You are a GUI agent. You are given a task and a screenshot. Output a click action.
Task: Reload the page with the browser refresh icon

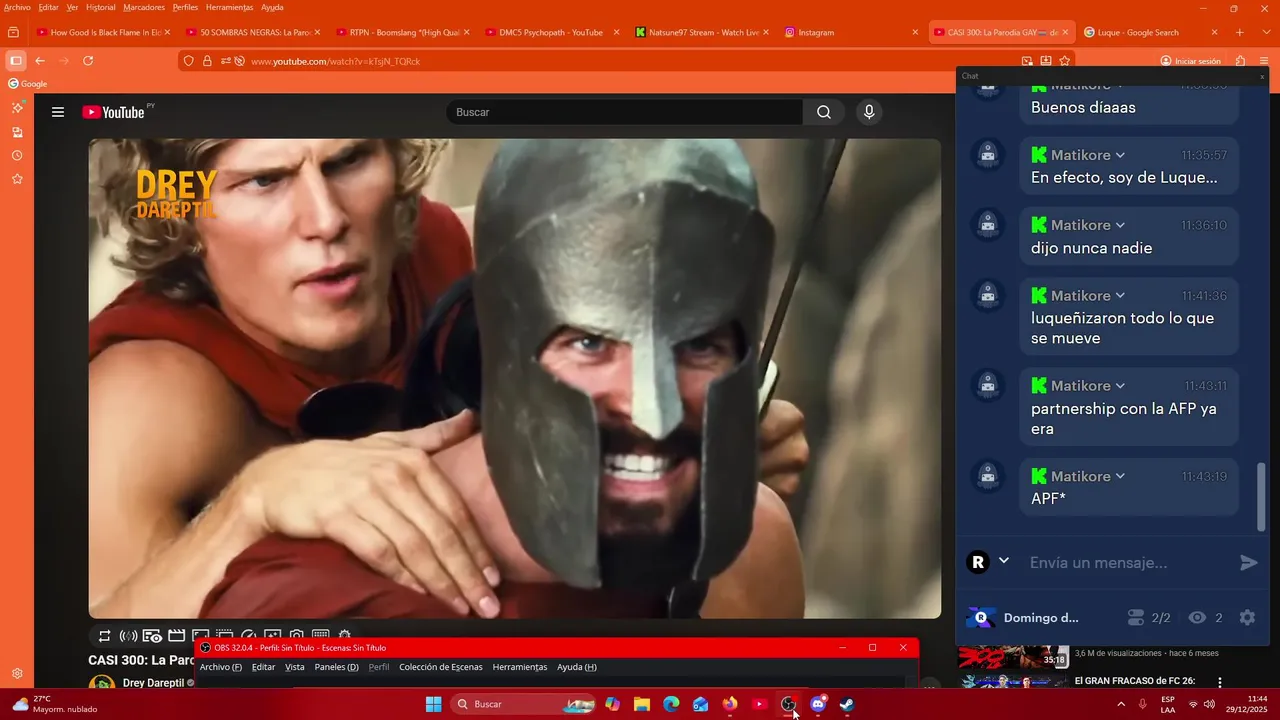click(88, 61)
